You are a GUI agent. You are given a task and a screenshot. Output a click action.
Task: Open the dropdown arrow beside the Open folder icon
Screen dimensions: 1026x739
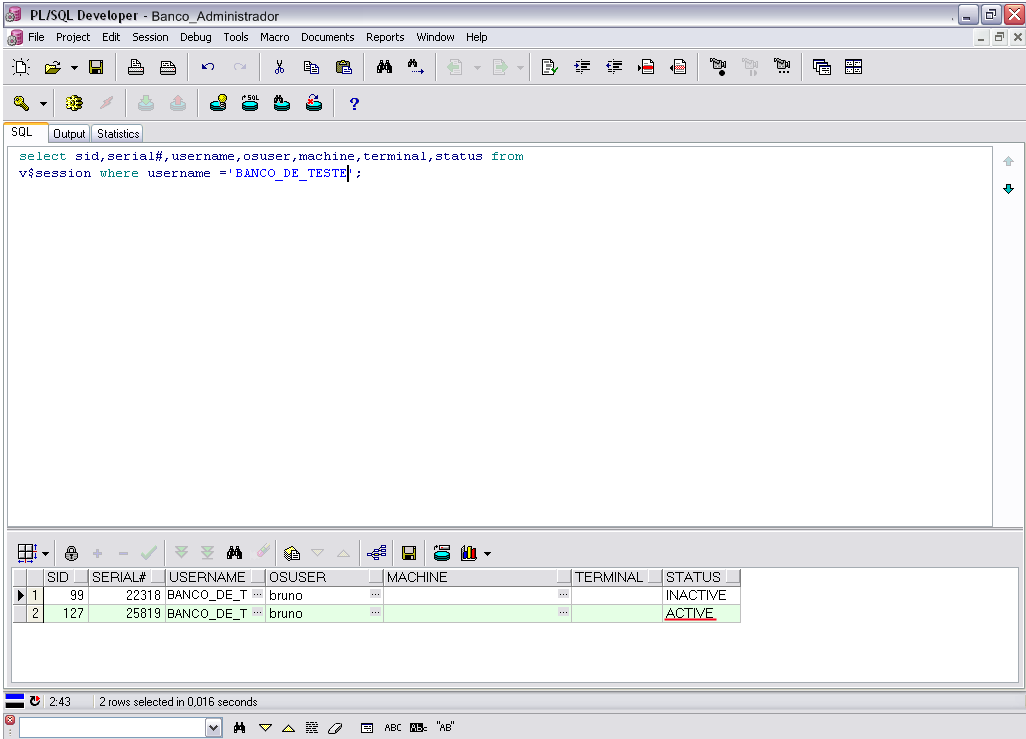pos(74,68)
